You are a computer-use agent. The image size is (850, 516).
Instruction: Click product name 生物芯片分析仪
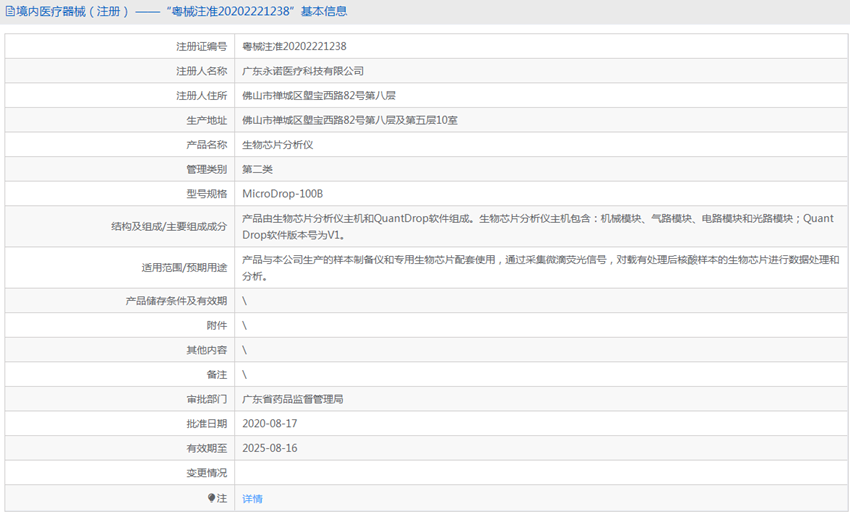(x=277, y=145)
